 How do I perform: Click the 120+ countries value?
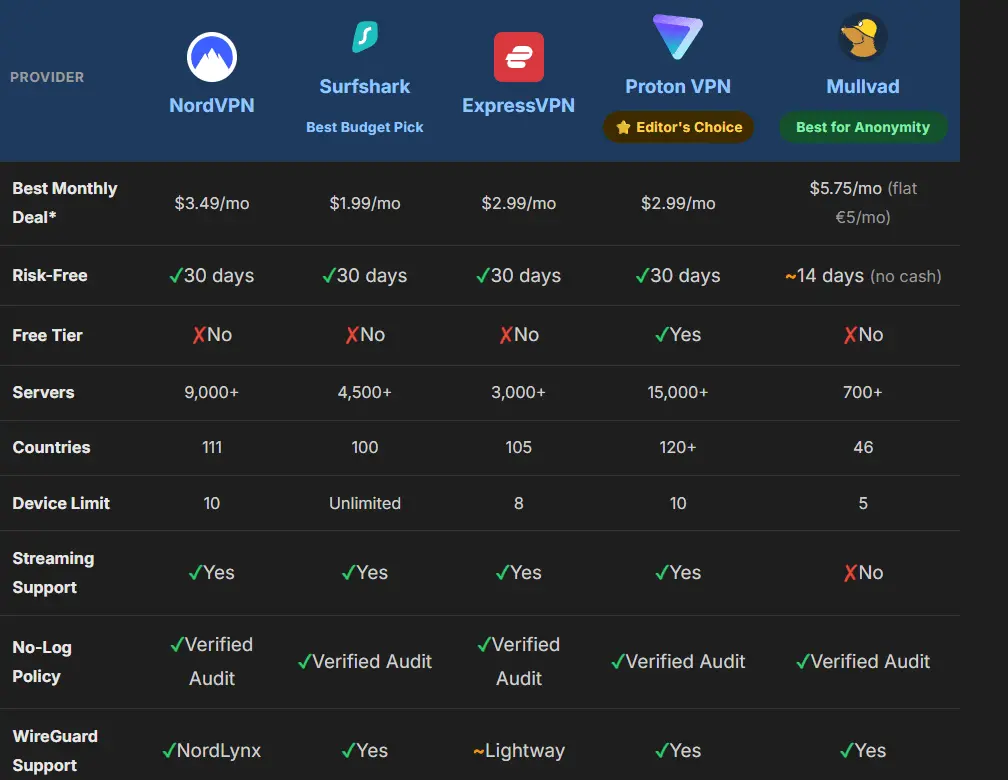[678, 448]
